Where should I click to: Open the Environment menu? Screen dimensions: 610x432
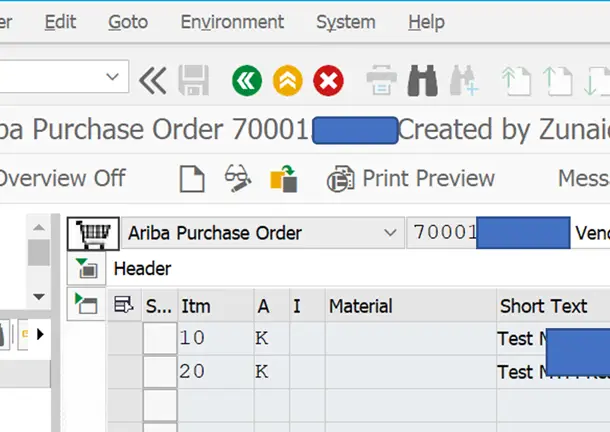click(x=232, y=22)
